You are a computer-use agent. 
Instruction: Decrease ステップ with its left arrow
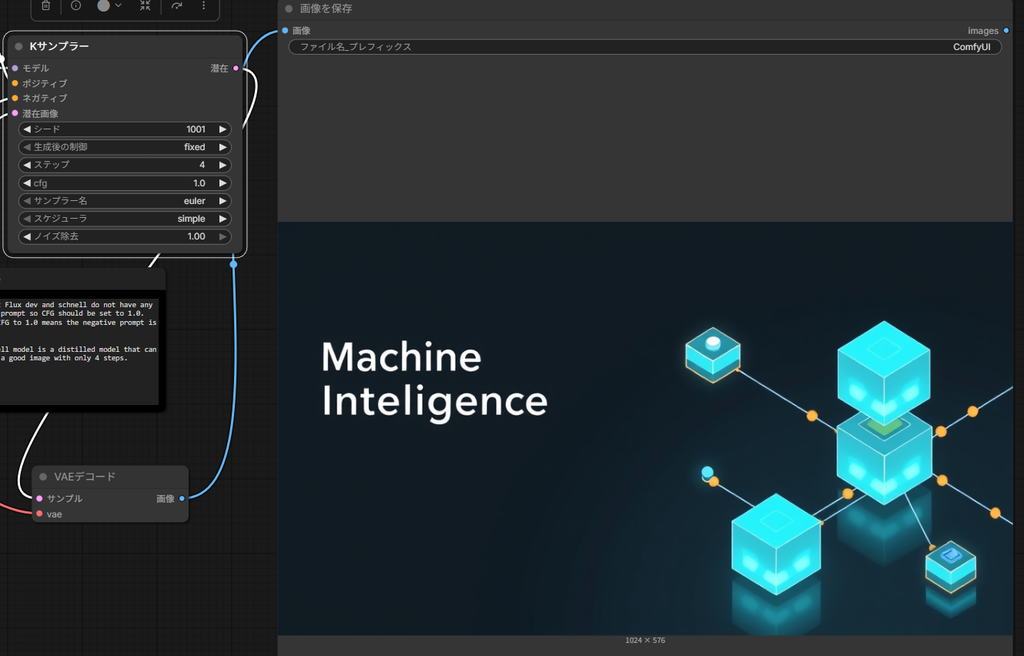27,165
